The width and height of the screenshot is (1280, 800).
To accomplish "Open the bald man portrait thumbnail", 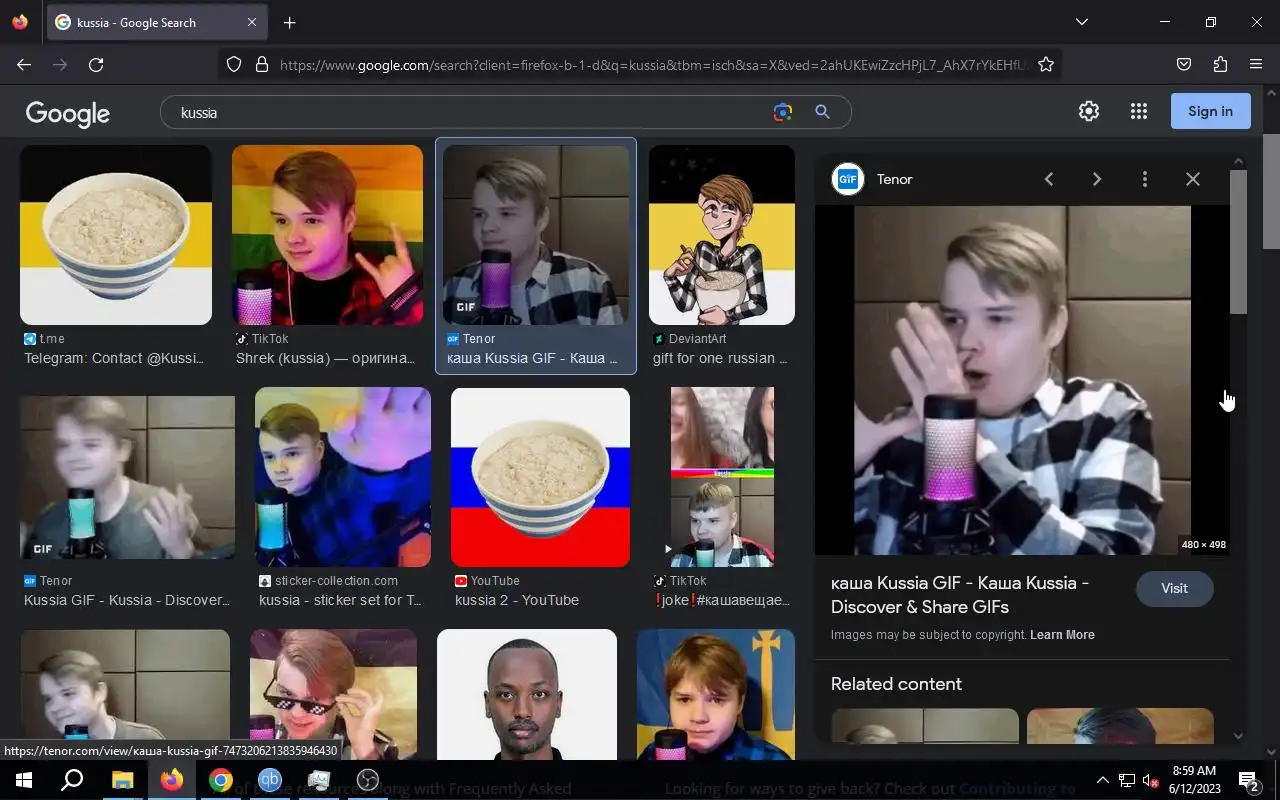I will [x=527, y=694].
